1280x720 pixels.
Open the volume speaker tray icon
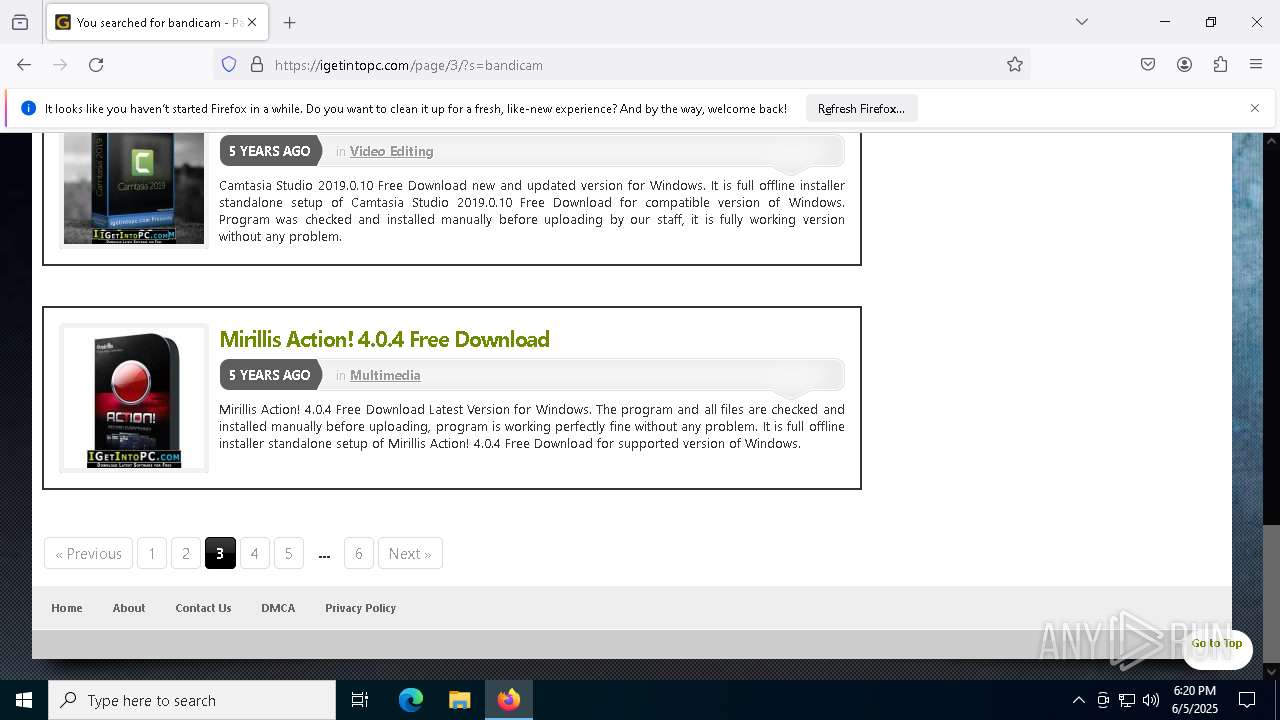[1151, 700]
